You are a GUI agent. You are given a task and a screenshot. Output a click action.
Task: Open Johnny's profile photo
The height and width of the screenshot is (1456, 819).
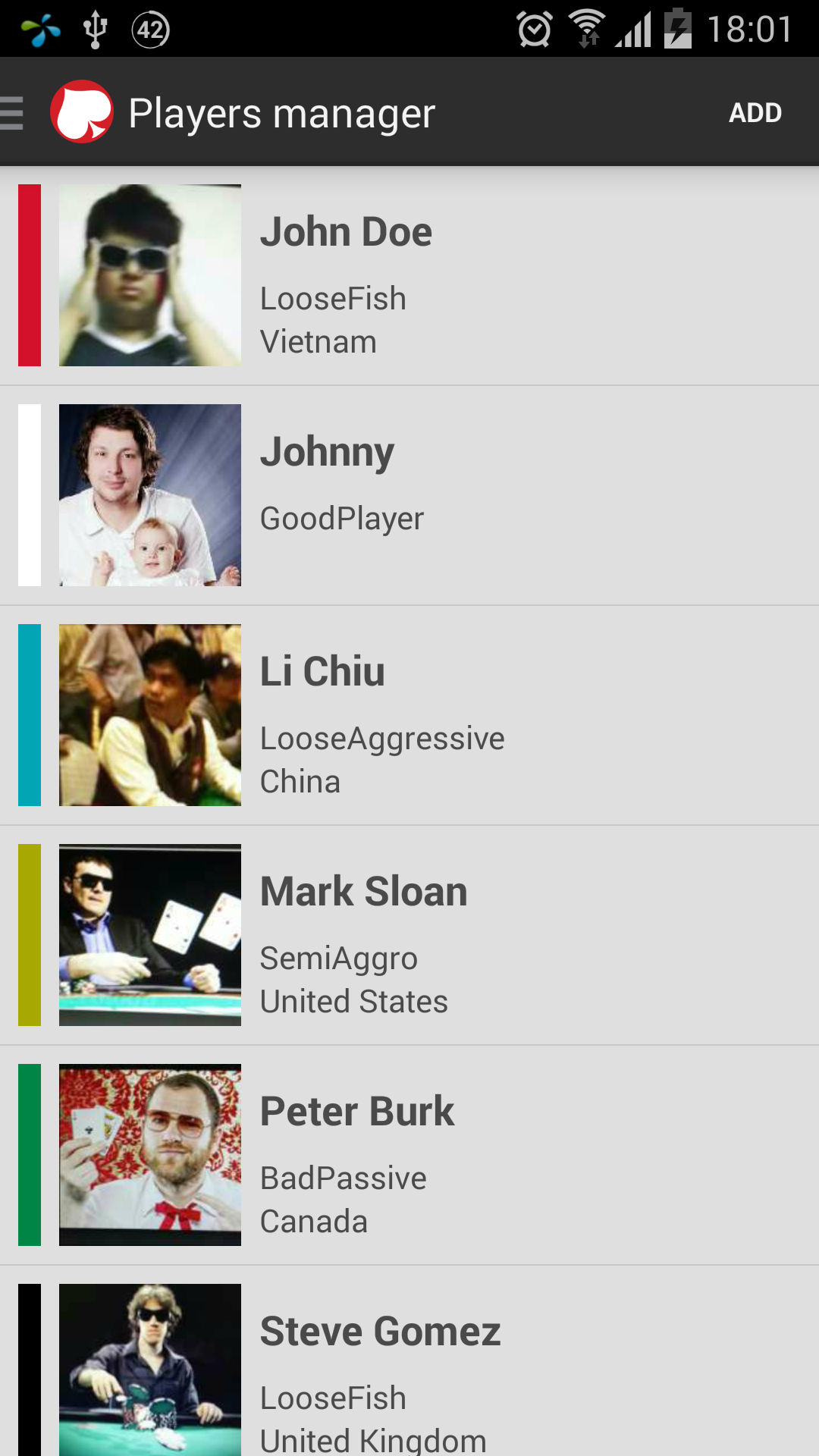point(150,495)
